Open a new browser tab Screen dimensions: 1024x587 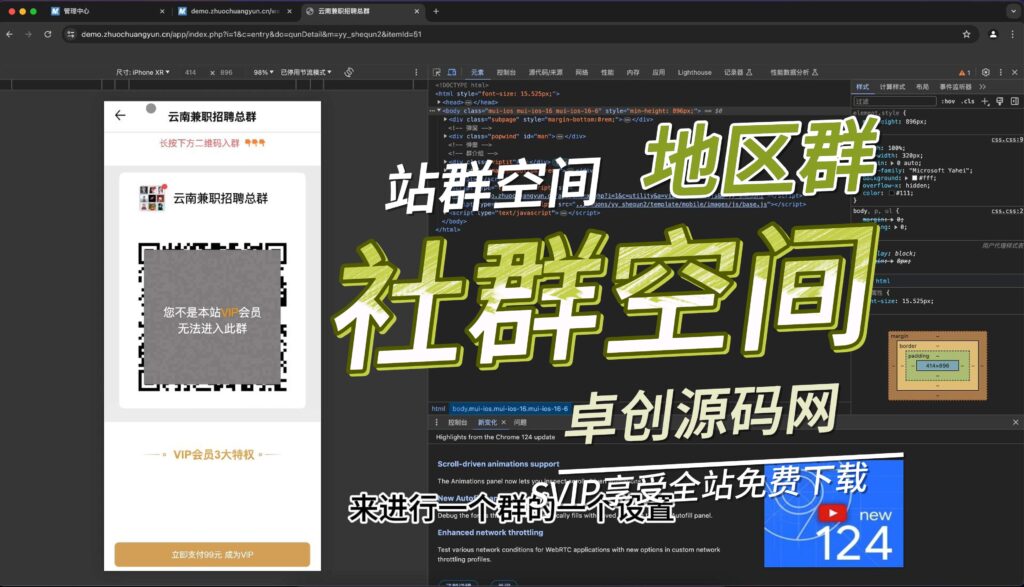(436, 11)
